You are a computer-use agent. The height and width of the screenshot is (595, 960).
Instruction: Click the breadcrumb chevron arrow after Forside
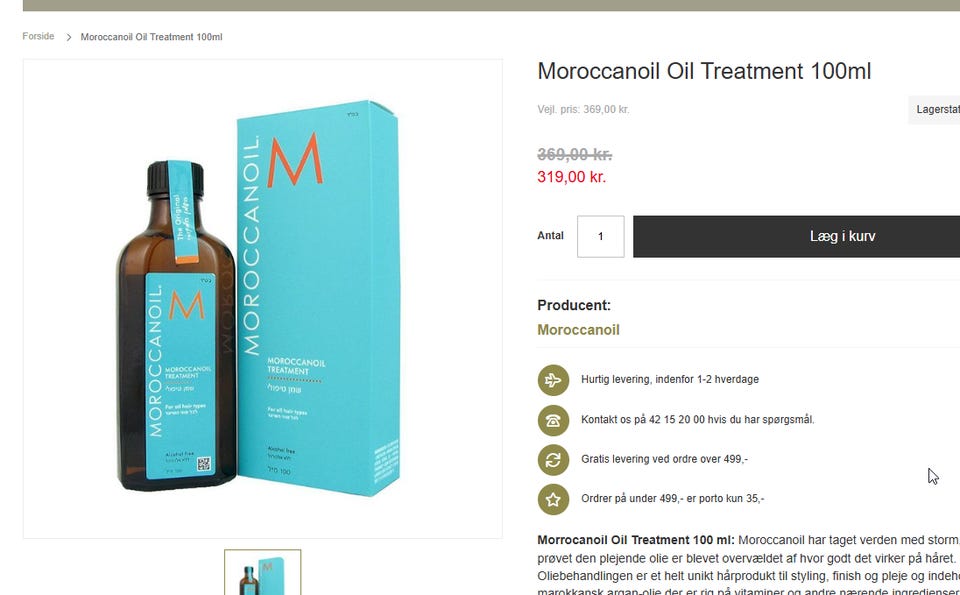(x=69, y=37)
